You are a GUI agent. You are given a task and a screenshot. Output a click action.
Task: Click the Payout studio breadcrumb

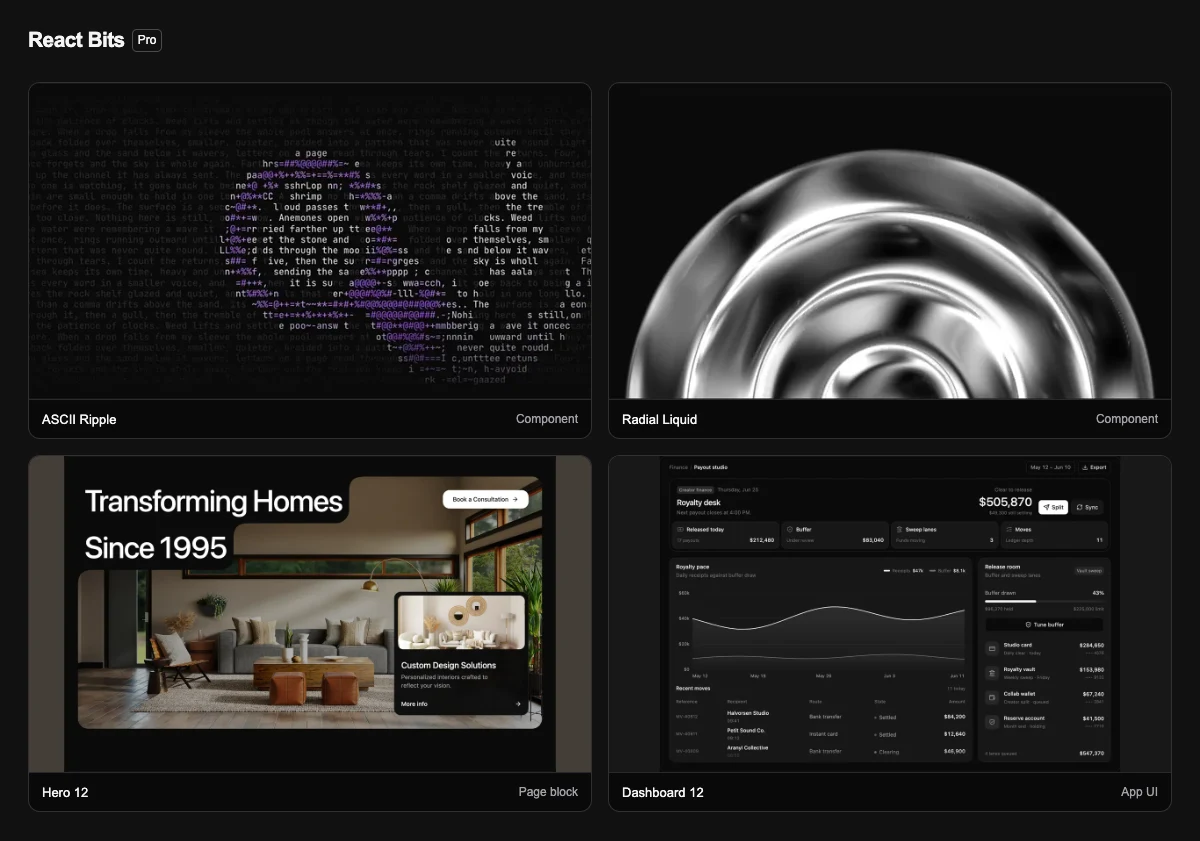click(711, 467)
